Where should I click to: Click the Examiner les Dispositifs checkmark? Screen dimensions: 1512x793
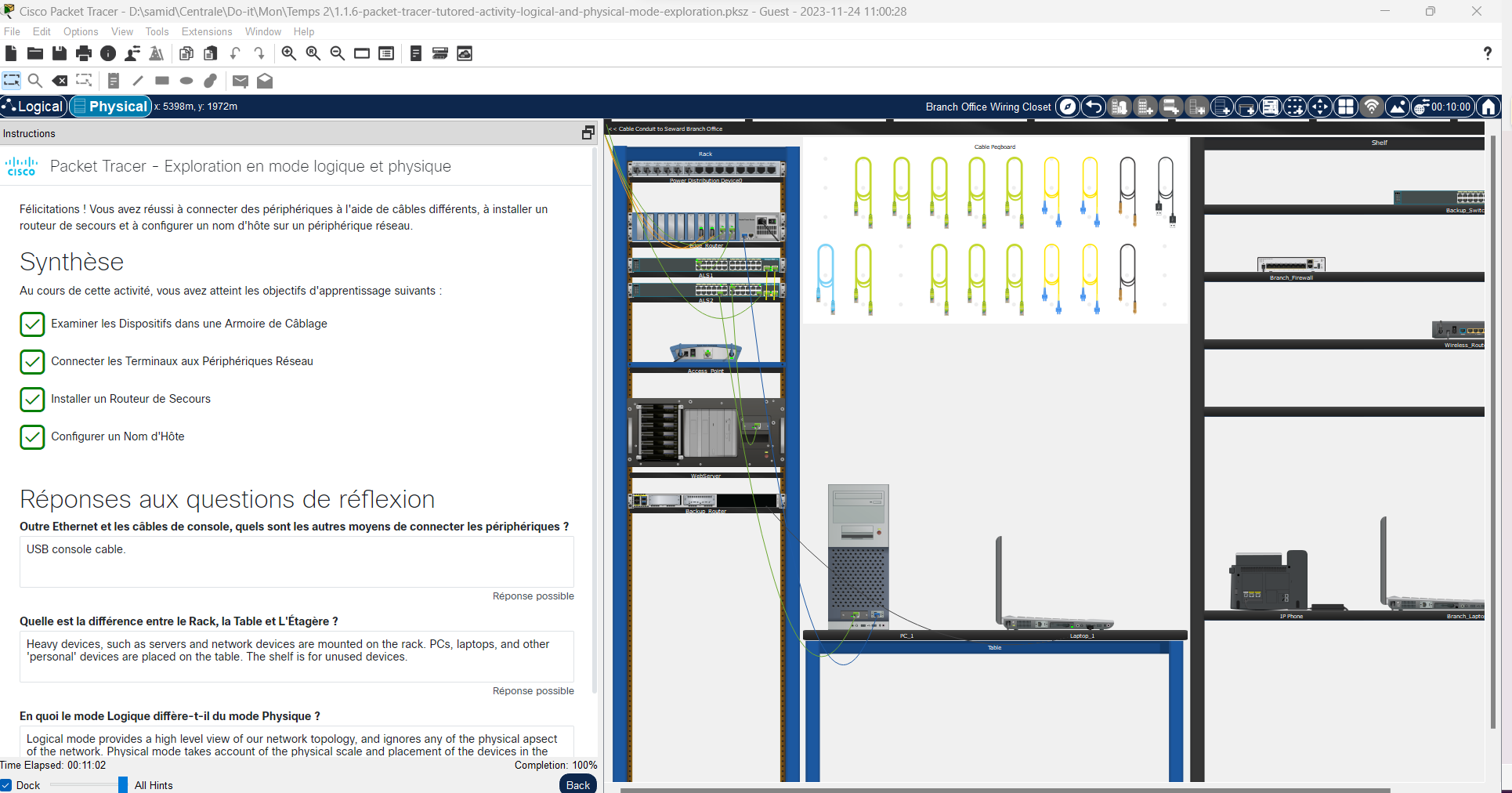click(32, 324)
